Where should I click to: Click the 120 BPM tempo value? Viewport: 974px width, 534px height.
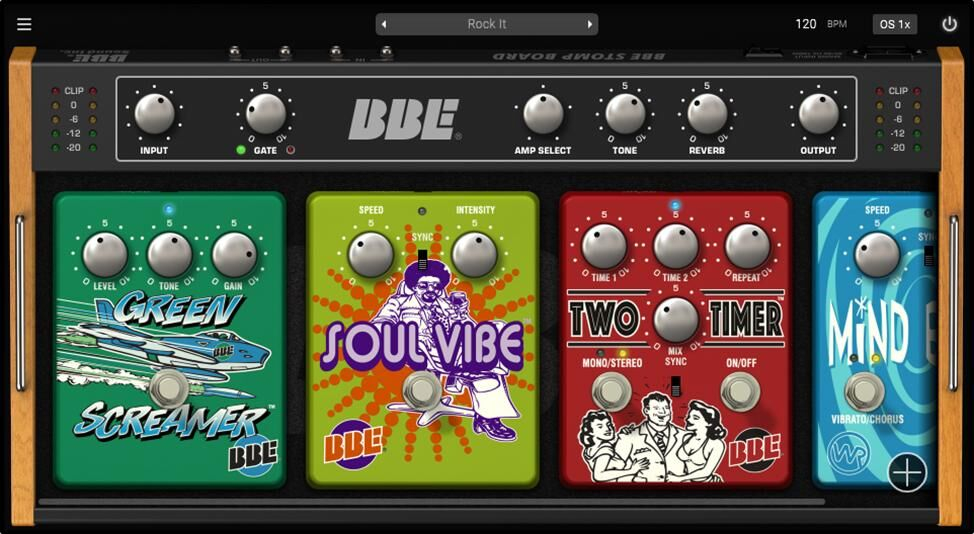806,24
